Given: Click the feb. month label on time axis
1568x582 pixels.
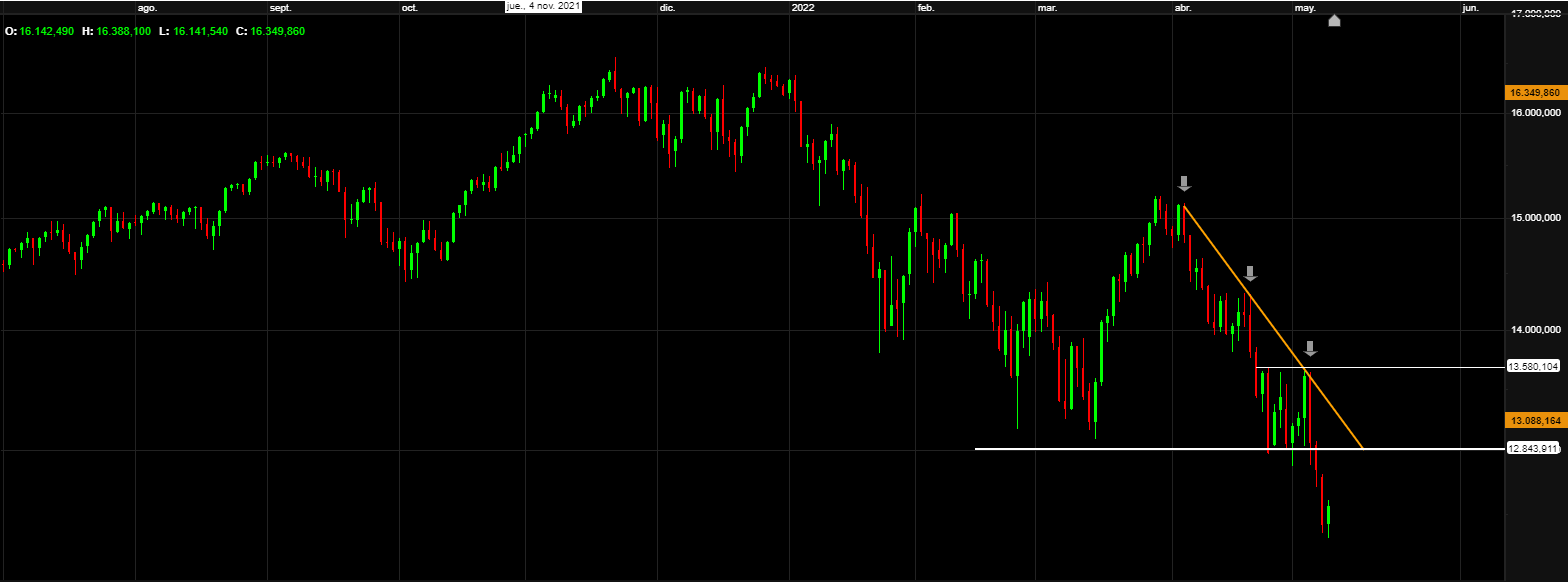Looking at the screenshot, I should click(x=926, y=7).
